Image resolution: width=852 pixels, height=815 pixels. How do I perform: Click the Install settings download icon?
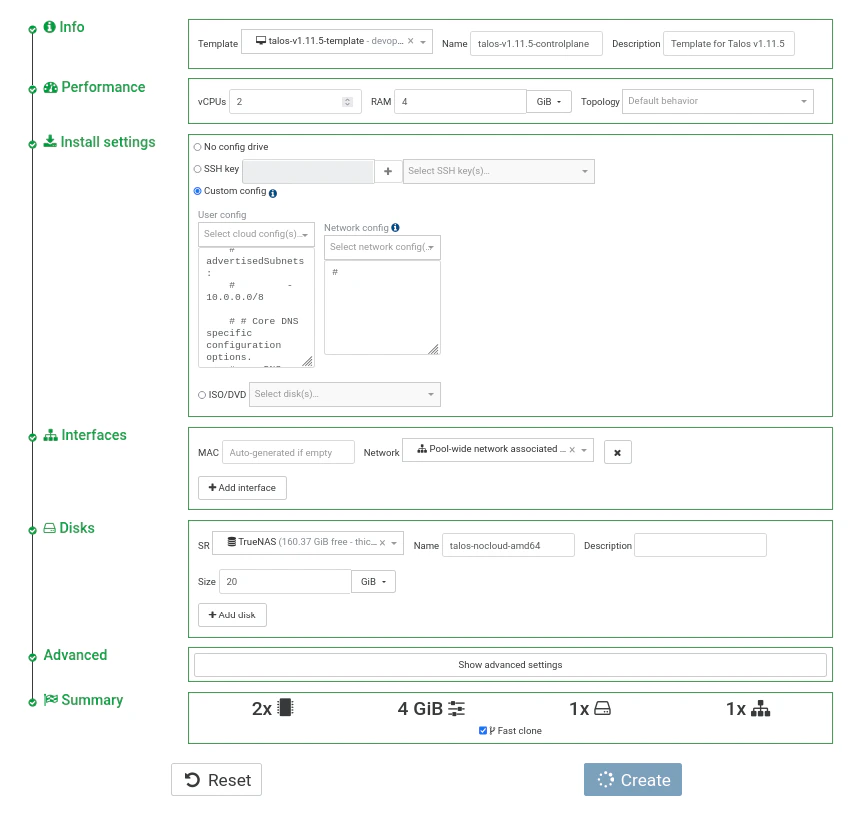tap(48, 142)
